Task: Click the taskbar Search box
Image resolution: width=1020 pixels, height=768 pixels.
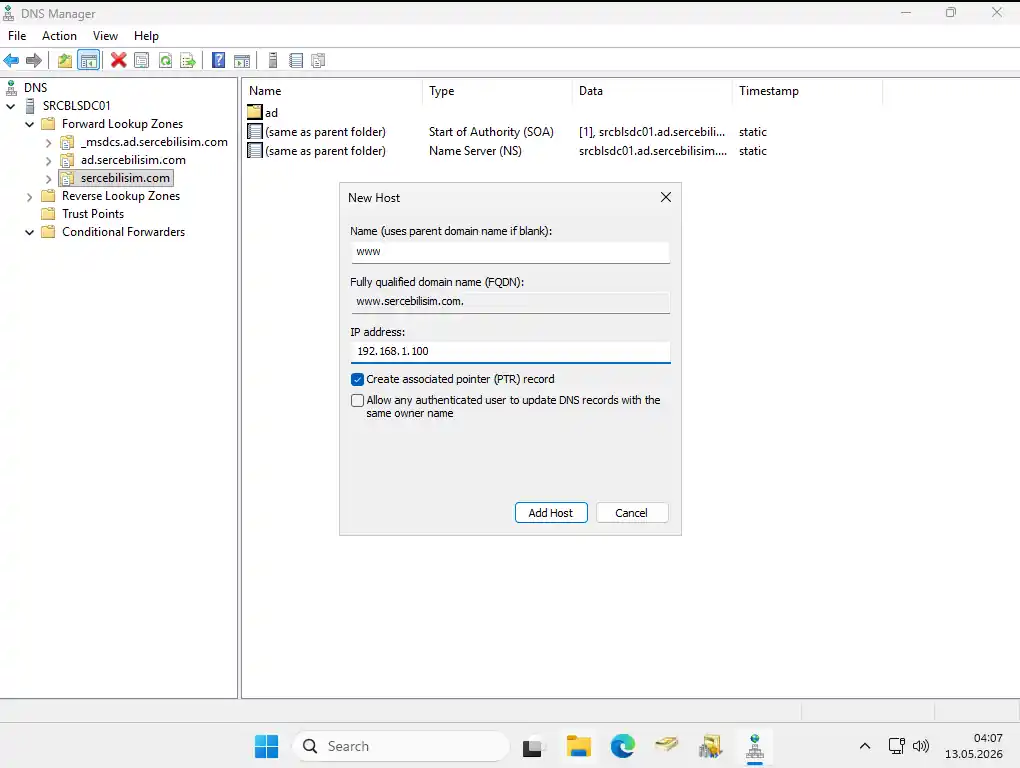Action: point(401,746)
